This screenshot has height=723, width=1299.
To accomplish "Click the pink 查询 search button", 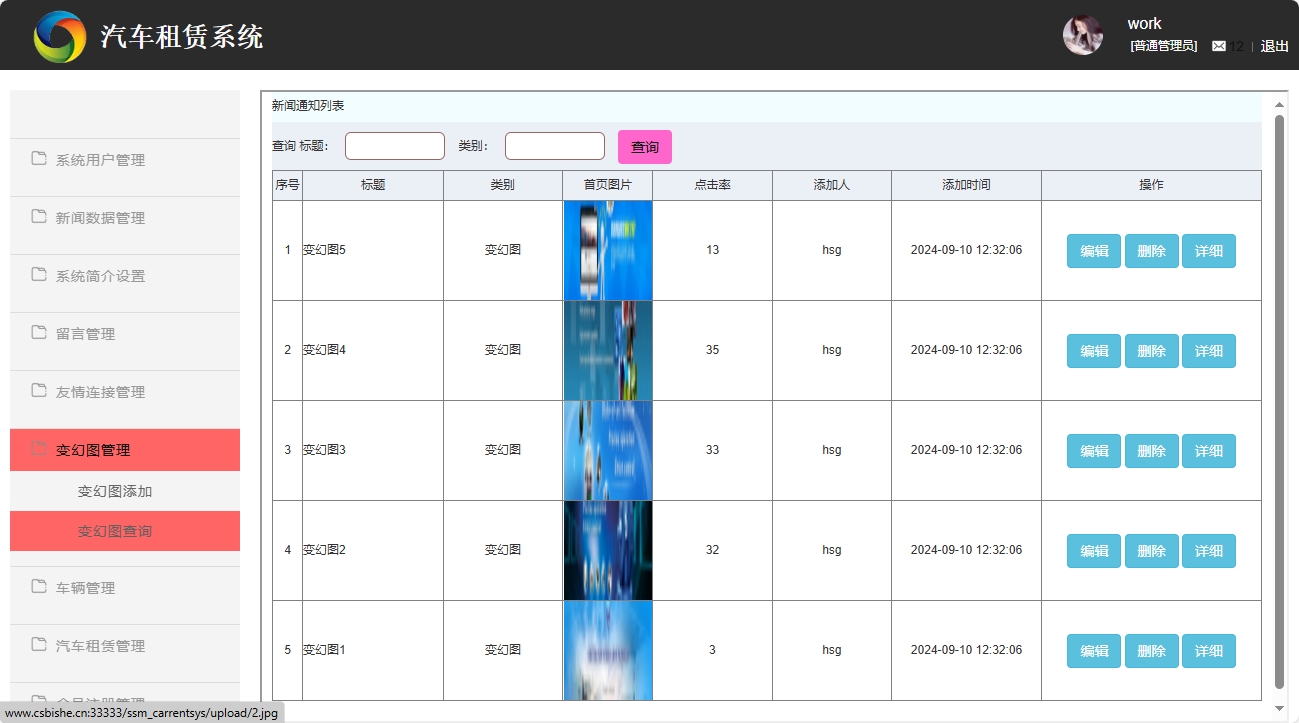I will (644, 146).
